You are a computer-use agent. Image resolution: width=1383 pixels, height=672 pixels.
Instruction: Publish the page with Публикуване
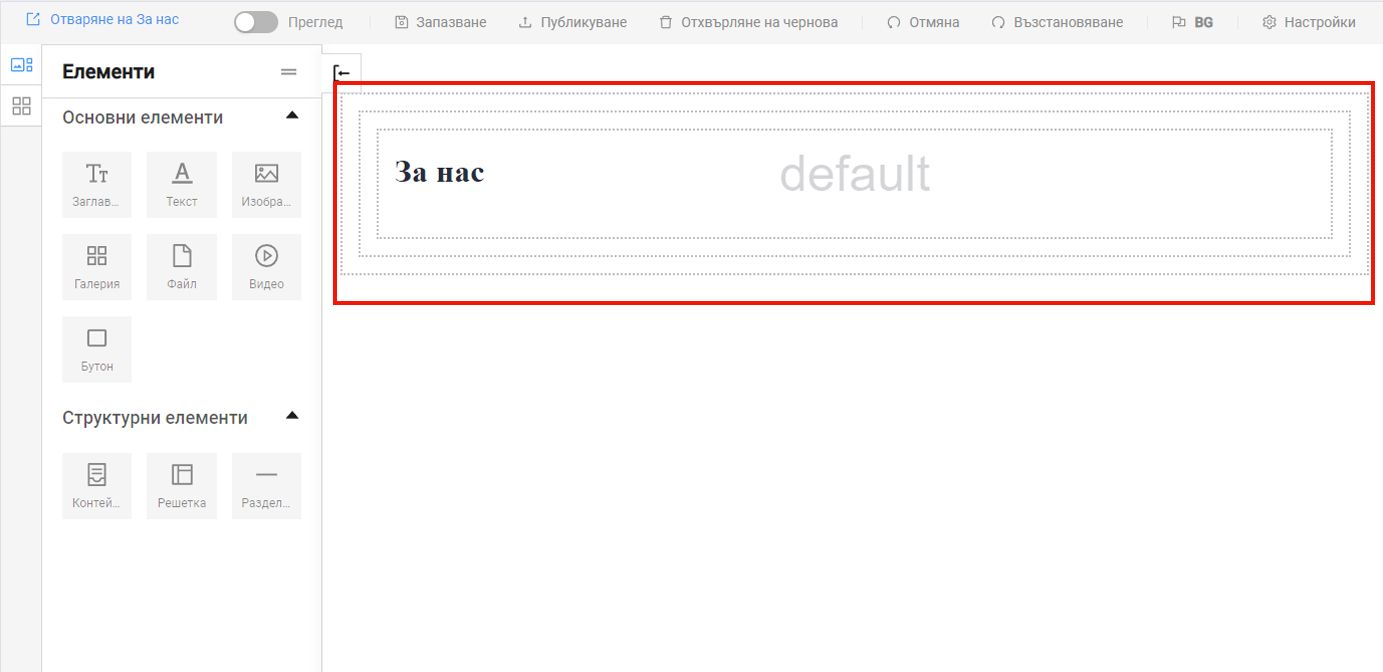(573, 21)
